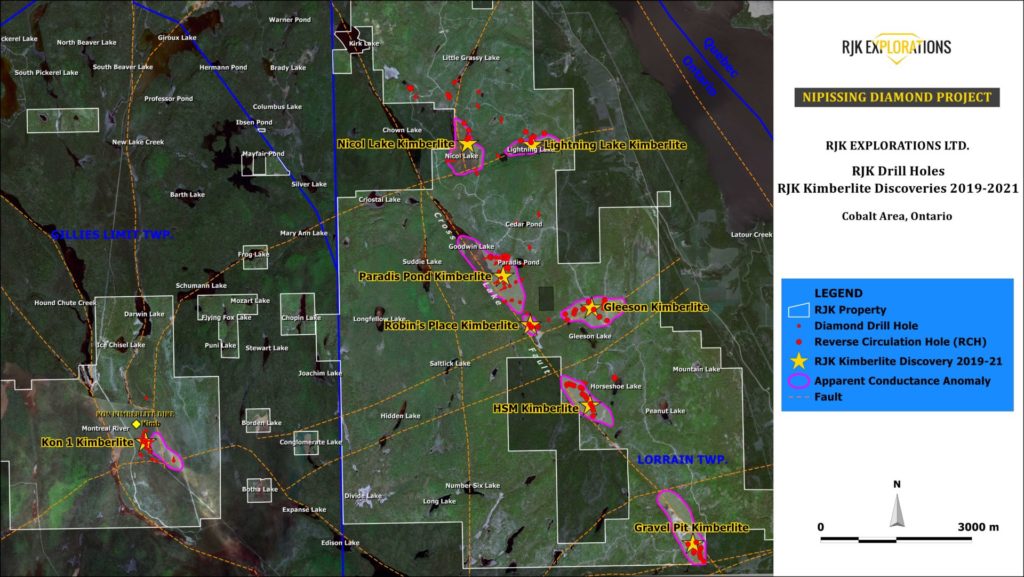Viewport: 1024px width, 577px height.
Task: Click the 'Gravel Pit Kimberlite' label
Action: click(692, 527)
